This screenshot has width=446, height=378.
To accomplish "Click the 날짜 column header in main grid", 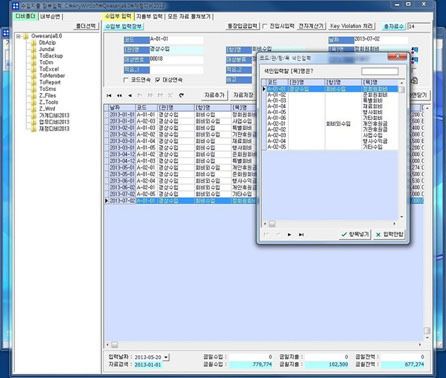I will tap(122, 108).
